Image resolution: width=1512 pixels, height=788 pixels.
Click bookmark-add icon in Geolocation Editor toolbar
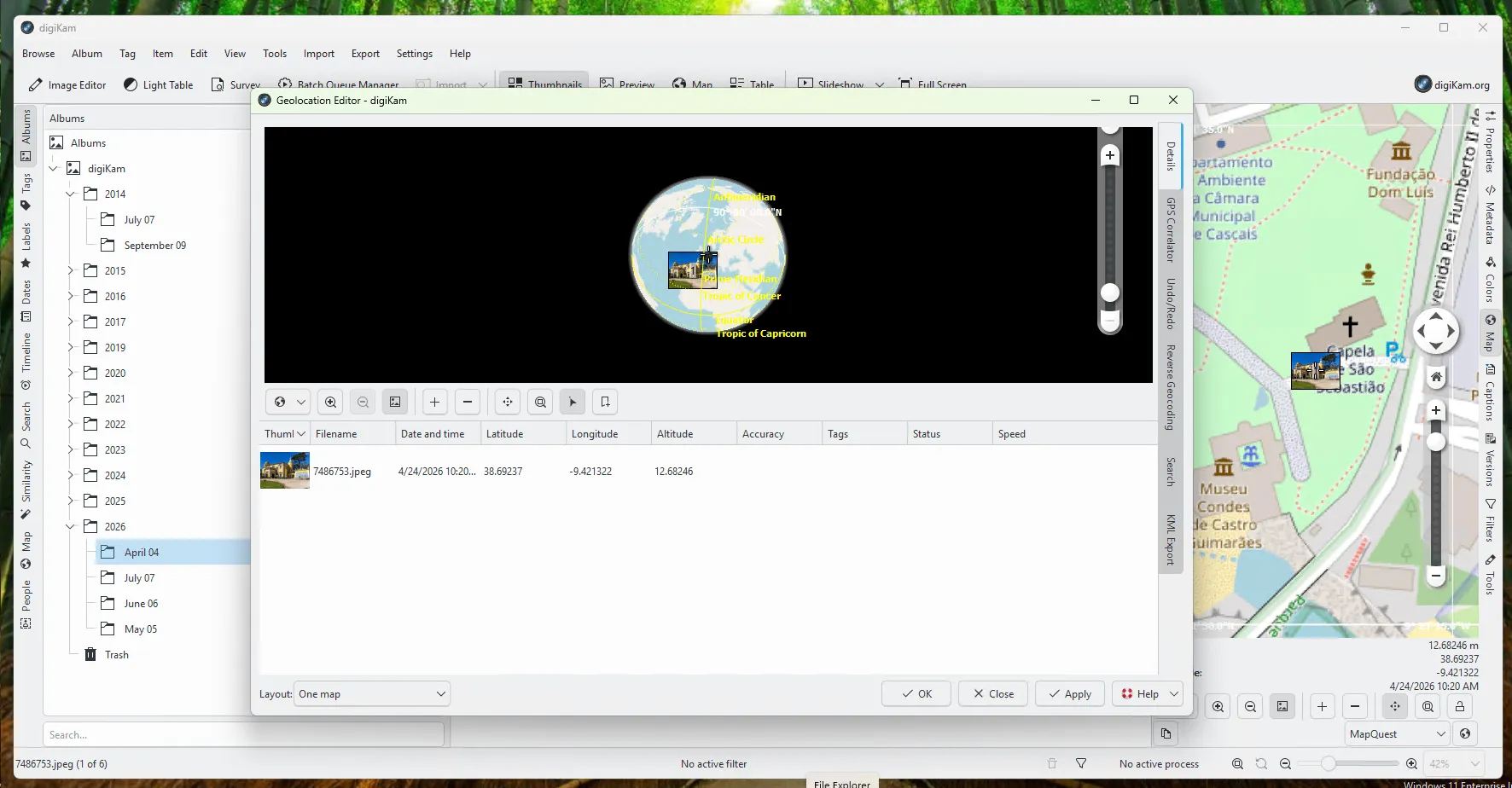point(605,402)
